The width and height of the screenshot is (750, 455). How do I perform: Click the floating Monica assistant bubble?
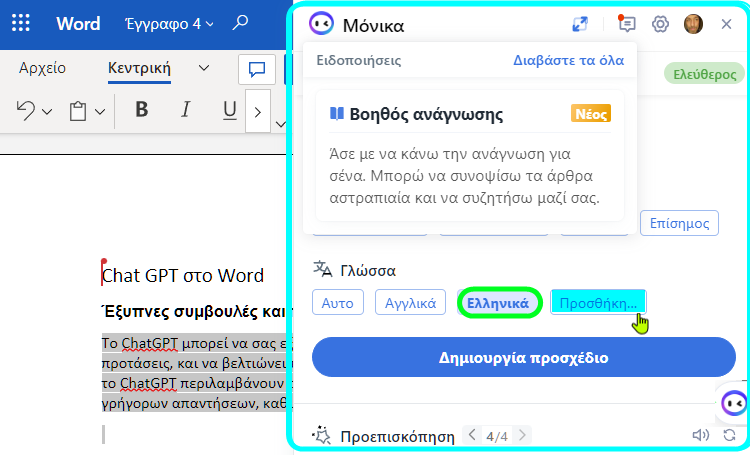pyautogui.click(x=734, y=403)
